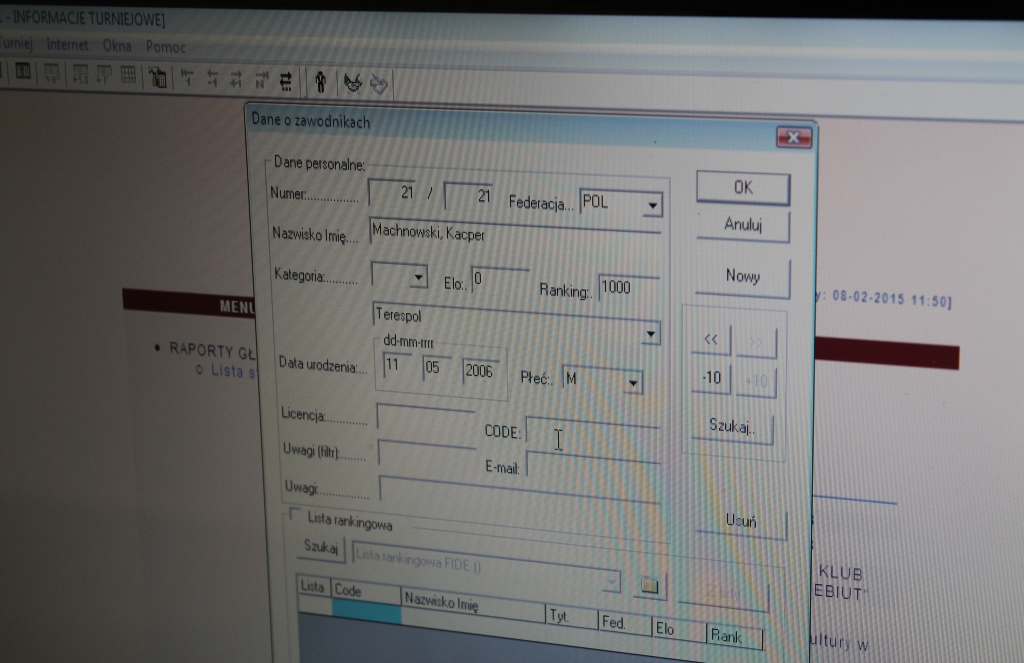
Task: Click the Nowy button
Action: coord(742,277)
